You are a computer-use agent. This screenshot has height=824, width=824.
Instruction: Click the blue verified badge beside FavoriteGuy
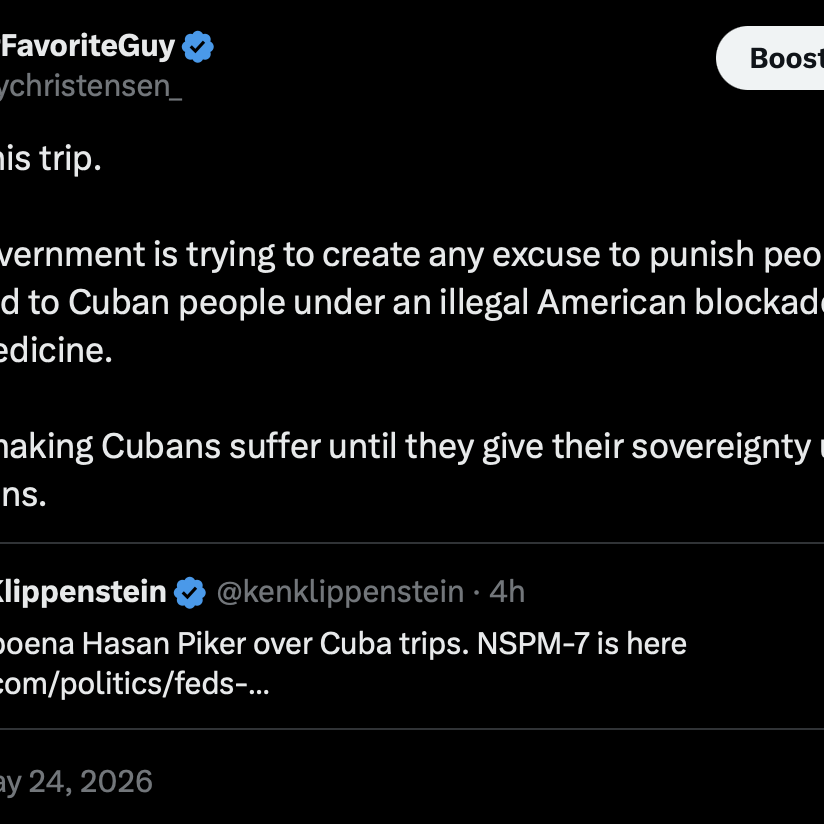198,47
